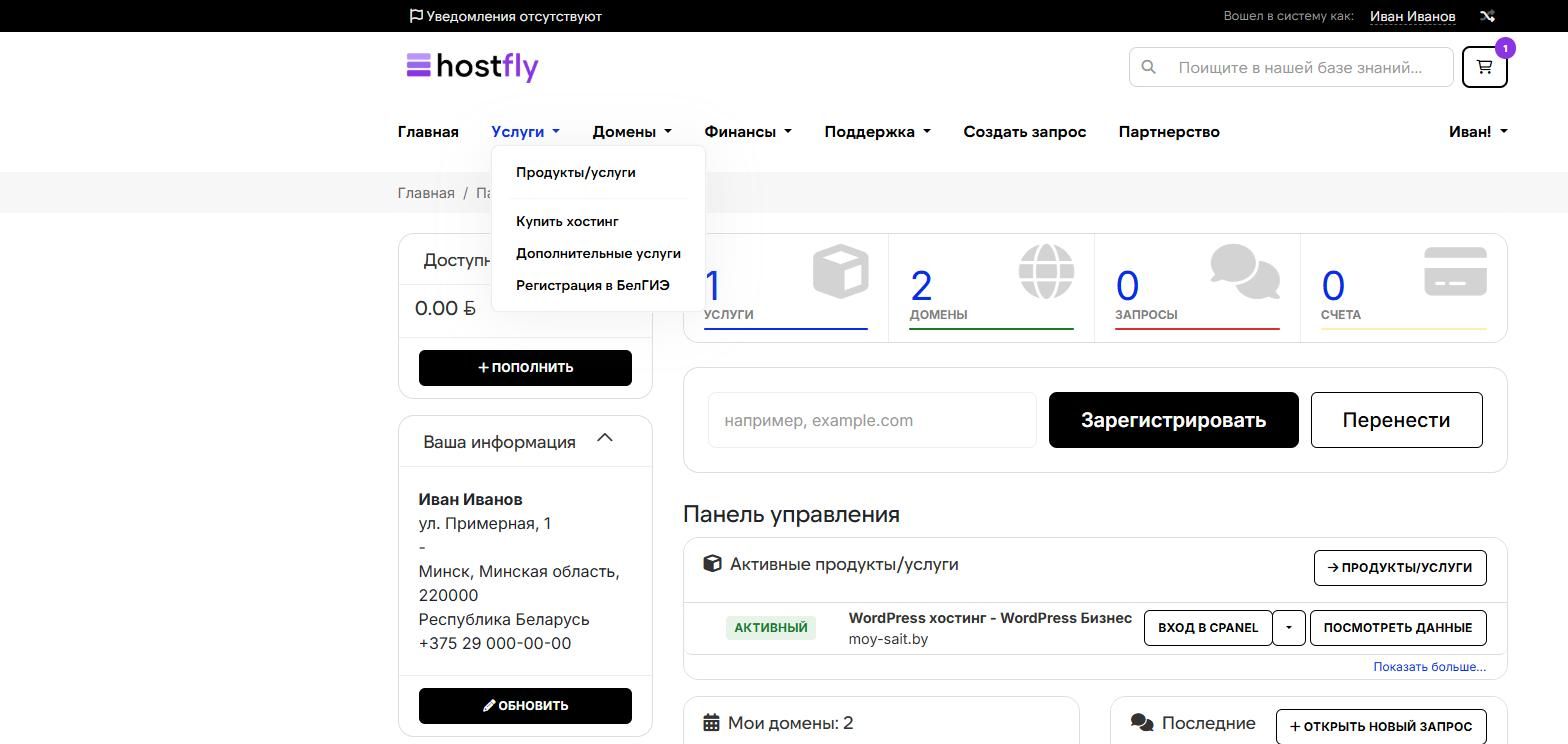
Task: Click the Обновить button
Action: click(525, 705)
